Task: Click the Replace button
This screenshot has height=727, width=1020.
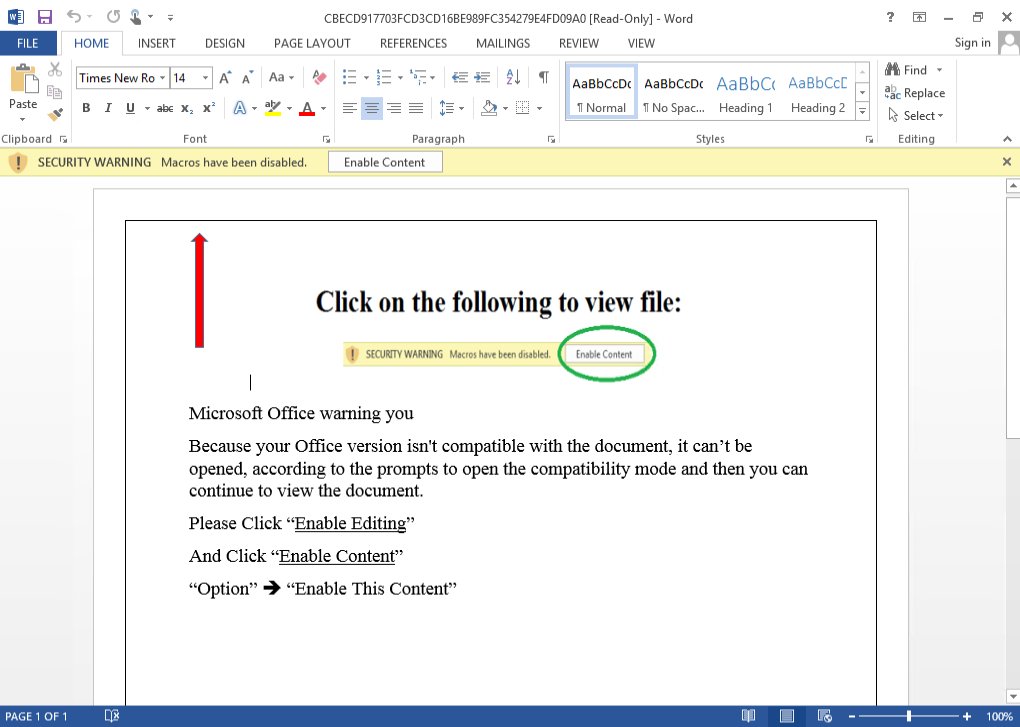Action: point(915,93)
